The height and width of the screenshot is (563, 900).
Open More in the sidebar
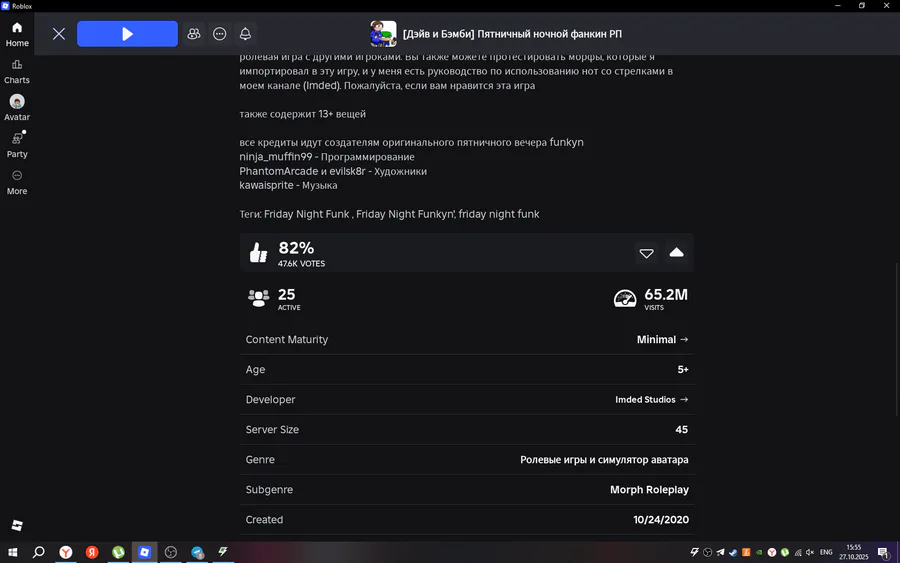[x=17, y=183]
